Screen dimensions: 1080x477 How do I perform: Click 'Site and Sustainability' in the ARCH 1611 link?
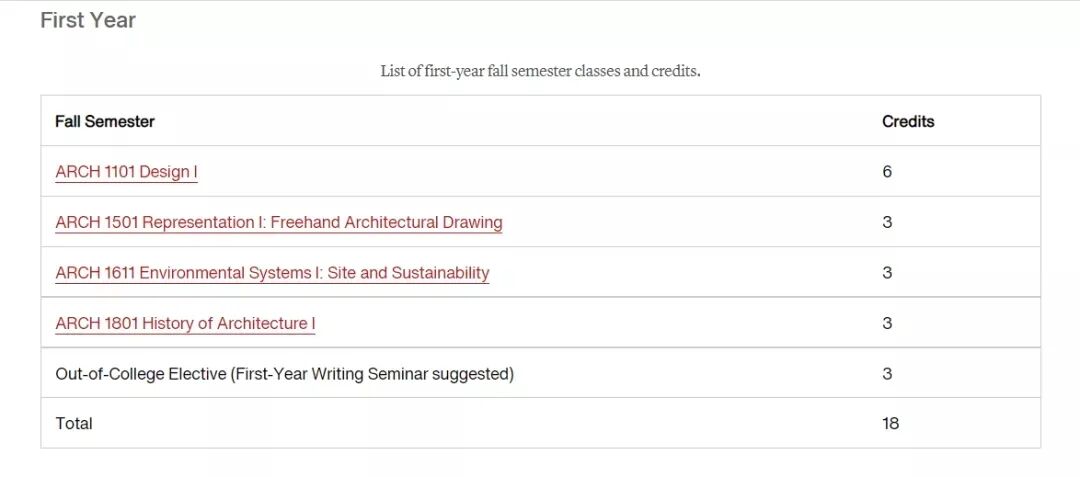[408, 273]
